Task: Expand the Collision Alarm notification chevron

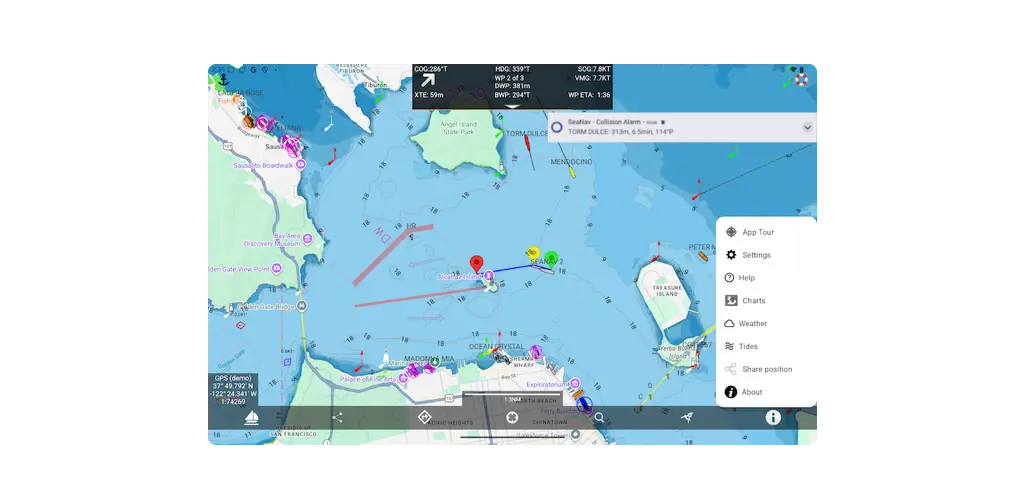Action: pos(808,127)
